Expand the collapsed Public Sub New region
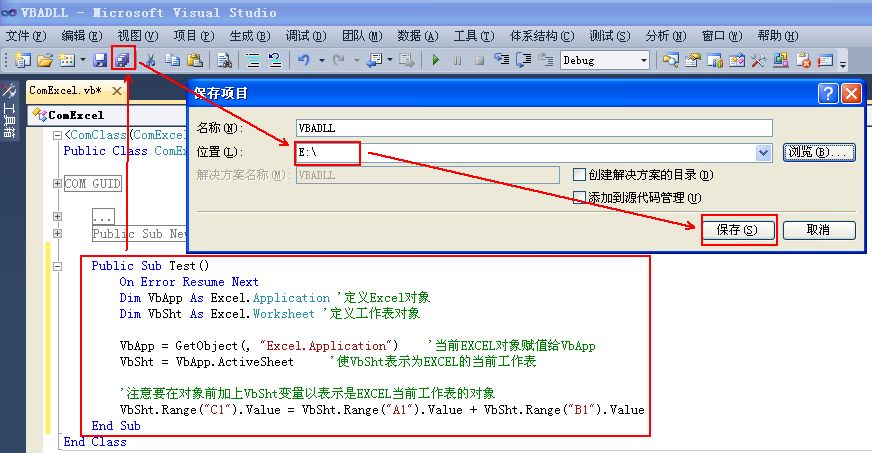The height and width of the screenshot is (453, 872). coord(57,233)
